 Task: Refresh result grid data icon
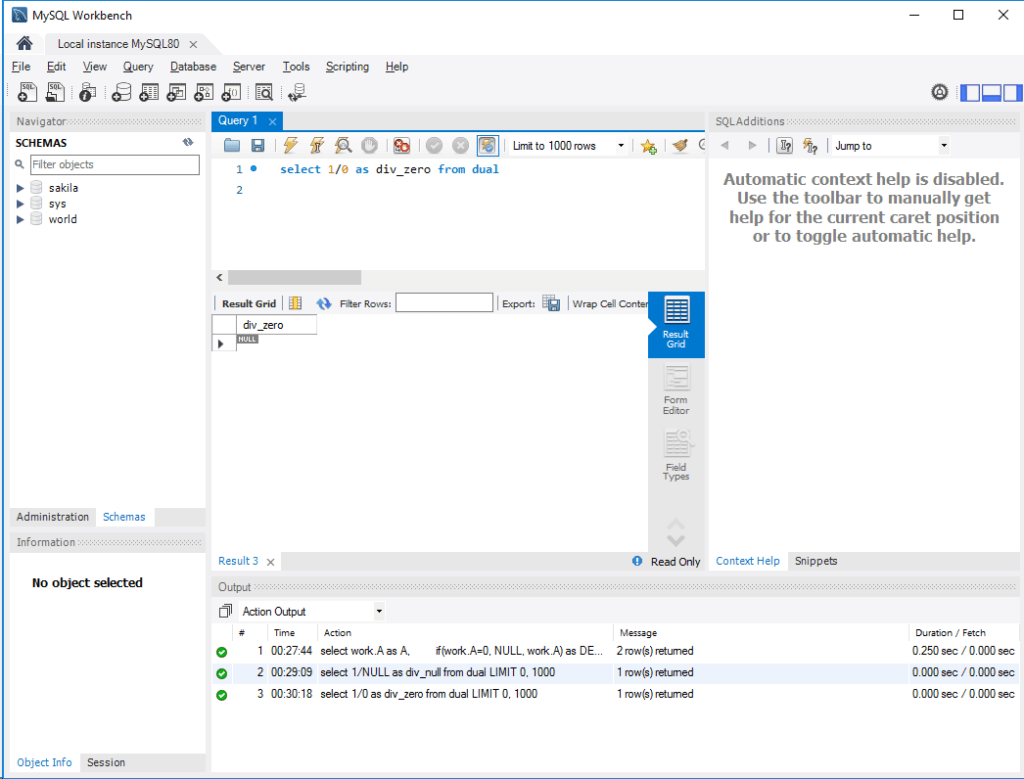[x=323, y=304]
